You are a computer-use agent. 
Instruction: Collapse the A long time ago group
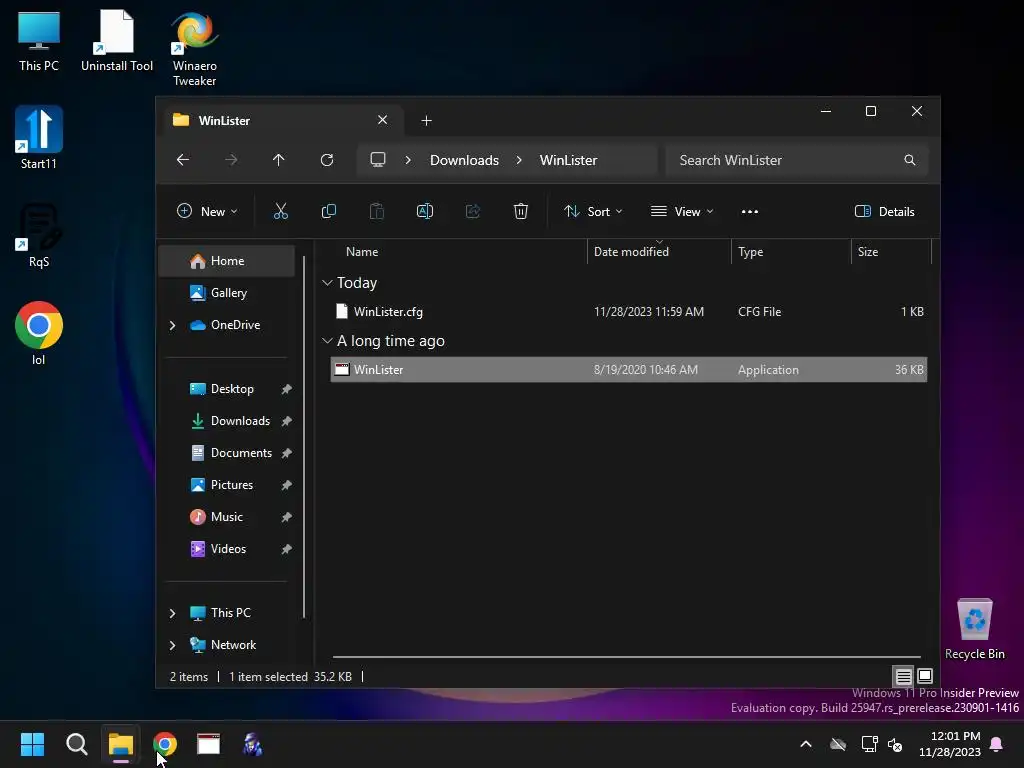[327, 341]
